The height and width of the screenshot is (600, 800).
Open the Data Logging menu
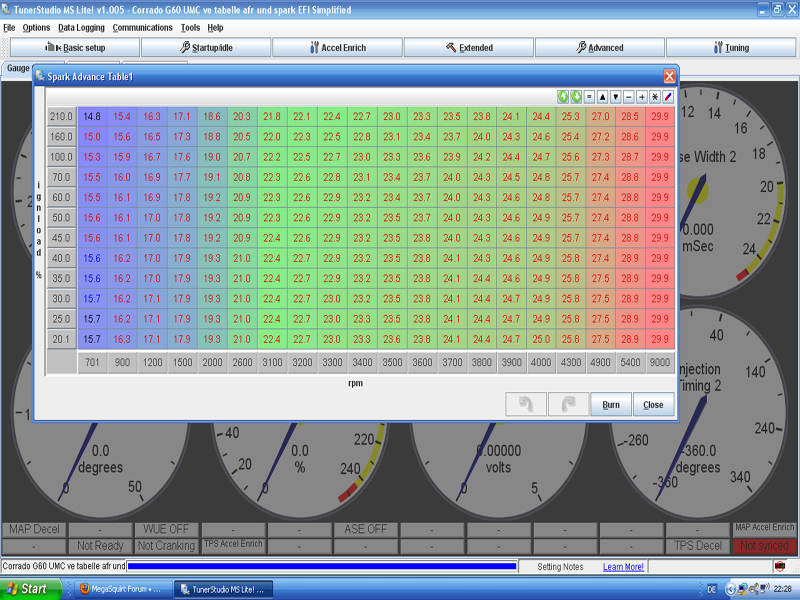tap(80, 28)
